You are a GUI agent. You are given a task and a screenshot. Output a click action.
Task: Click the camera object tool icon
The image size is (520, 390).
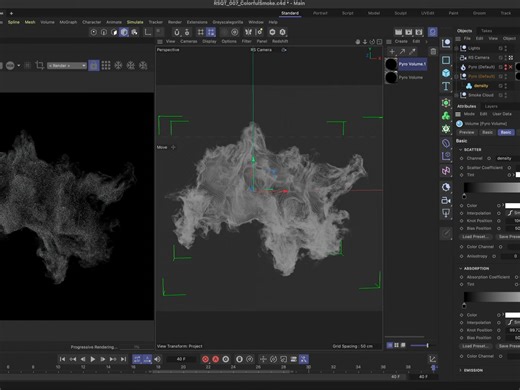[x=446, y=200]
